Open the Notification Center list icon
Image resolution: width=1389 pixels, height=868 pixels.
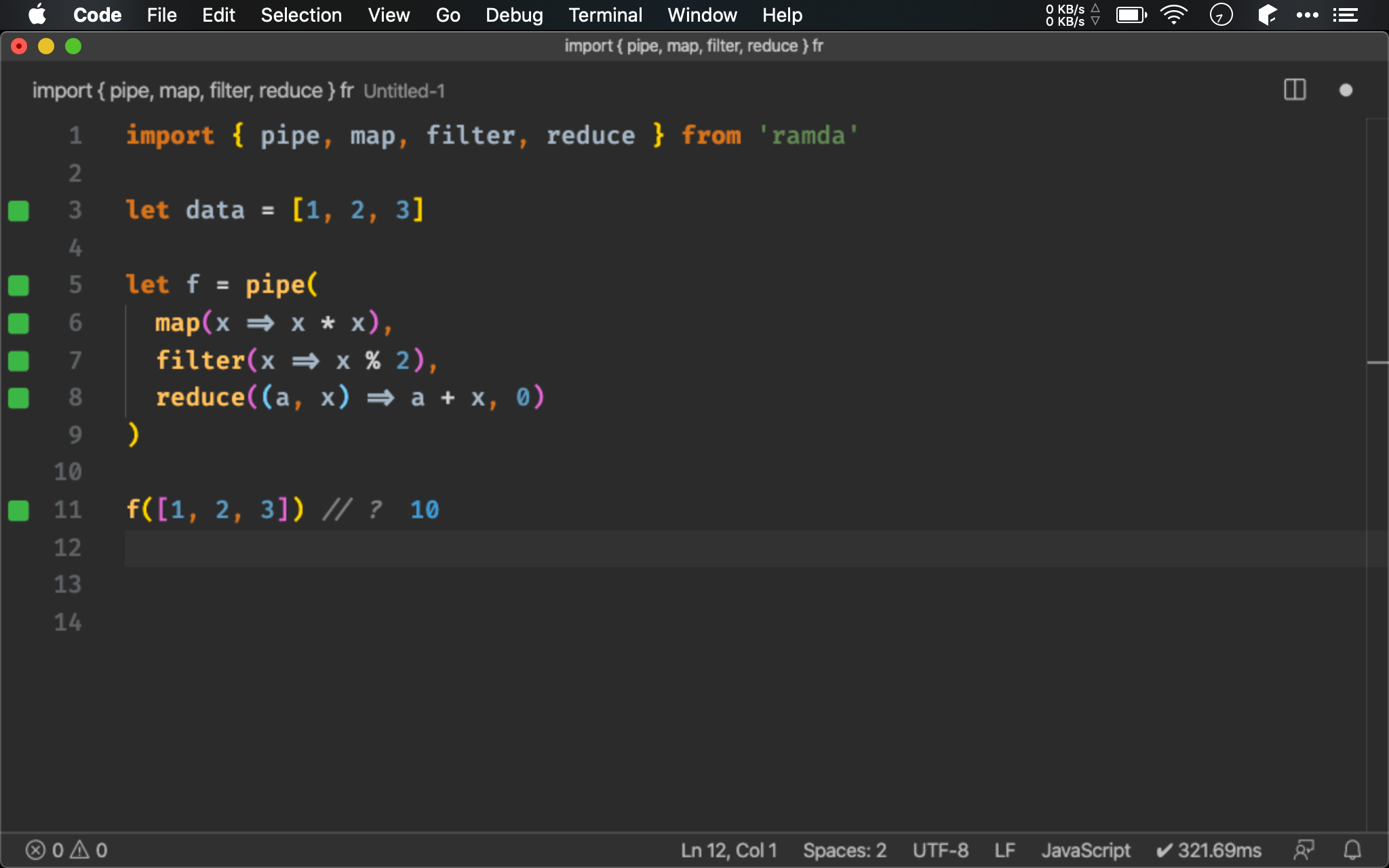point(1345,15)
